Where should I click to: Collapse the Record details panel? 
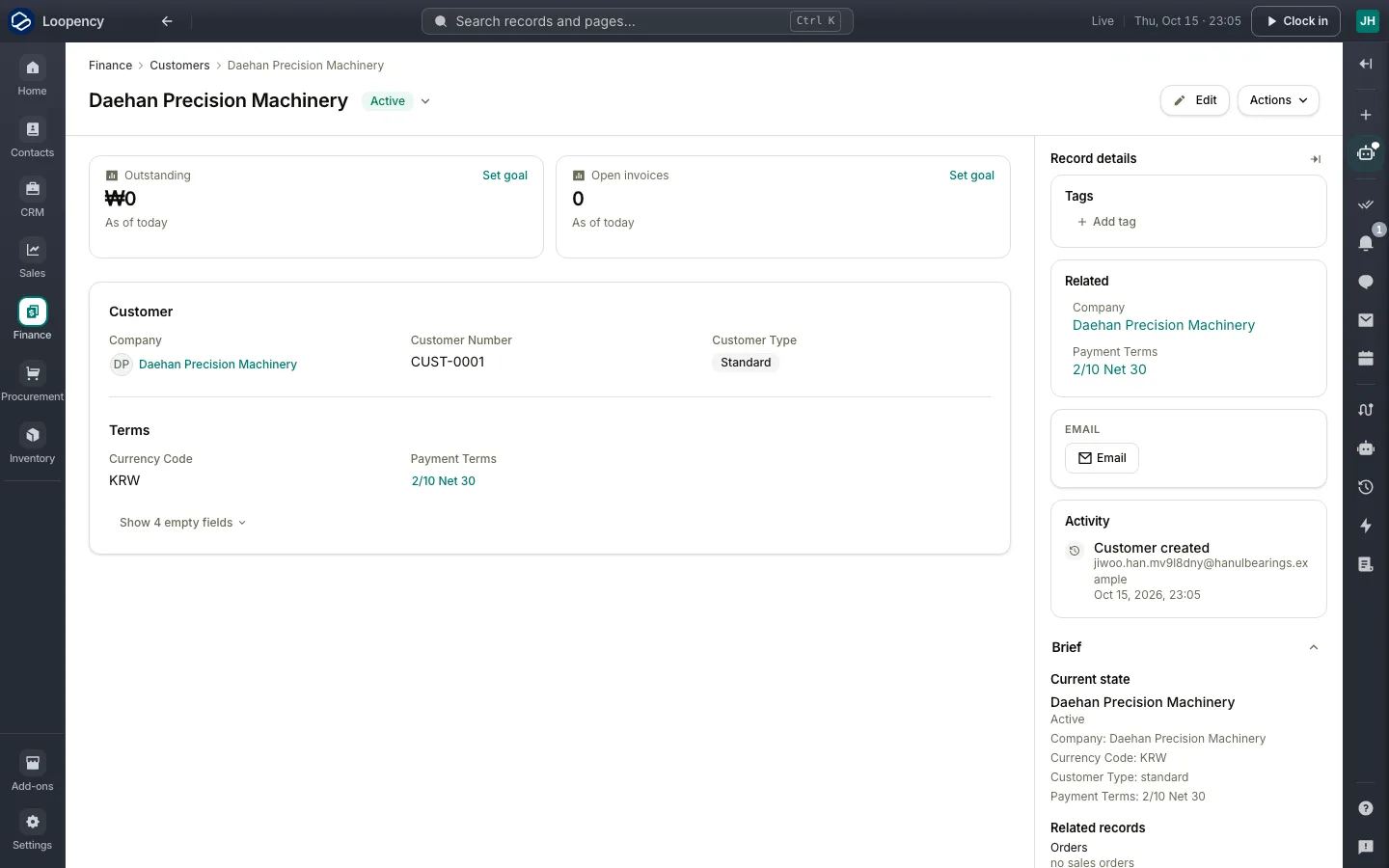1316,159
